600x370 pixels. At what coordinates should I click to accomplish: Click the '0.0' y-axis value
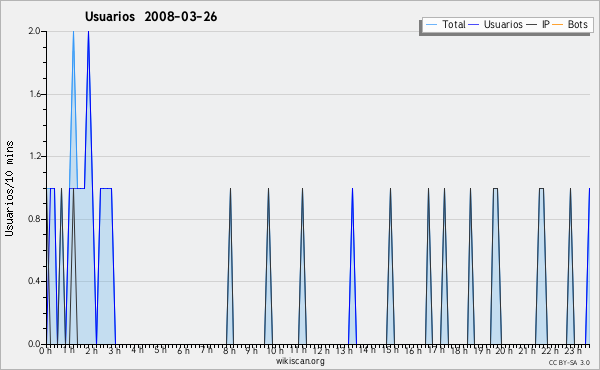pyautogui.click(x=34, y=344)
